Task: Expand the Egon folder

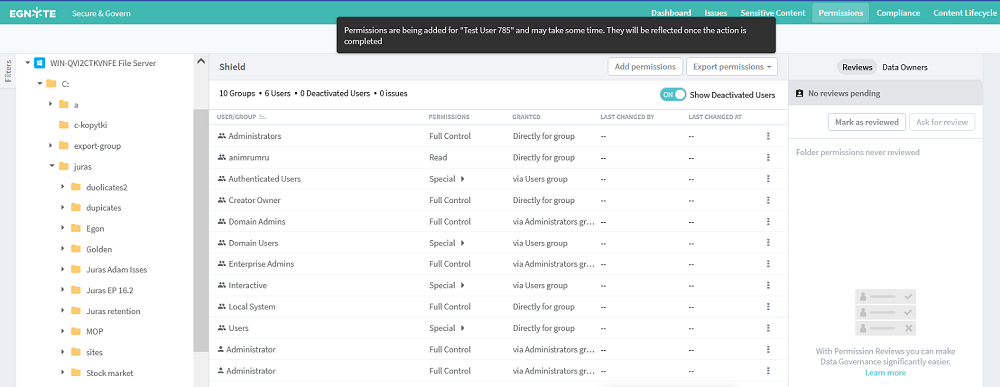Action: (x=62, y=228)
